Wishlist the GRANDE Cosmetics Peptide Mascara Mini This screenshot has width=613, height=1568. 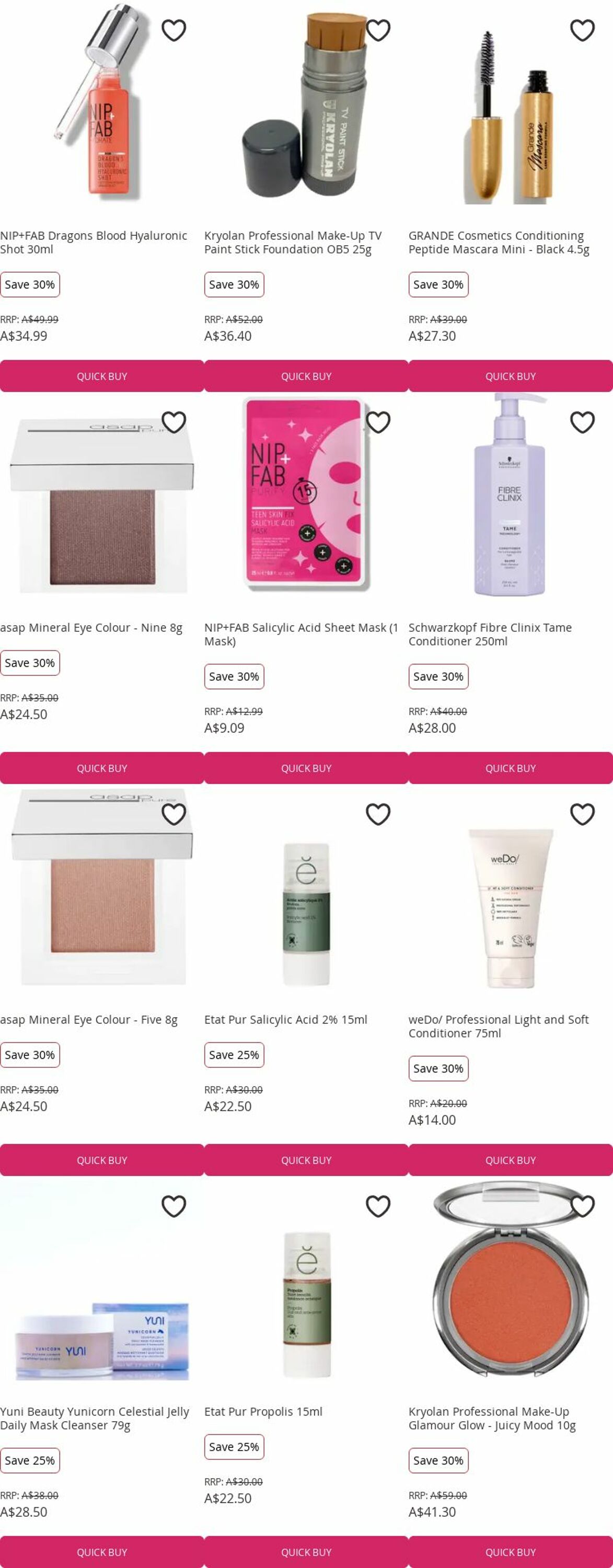click(583, 30)
